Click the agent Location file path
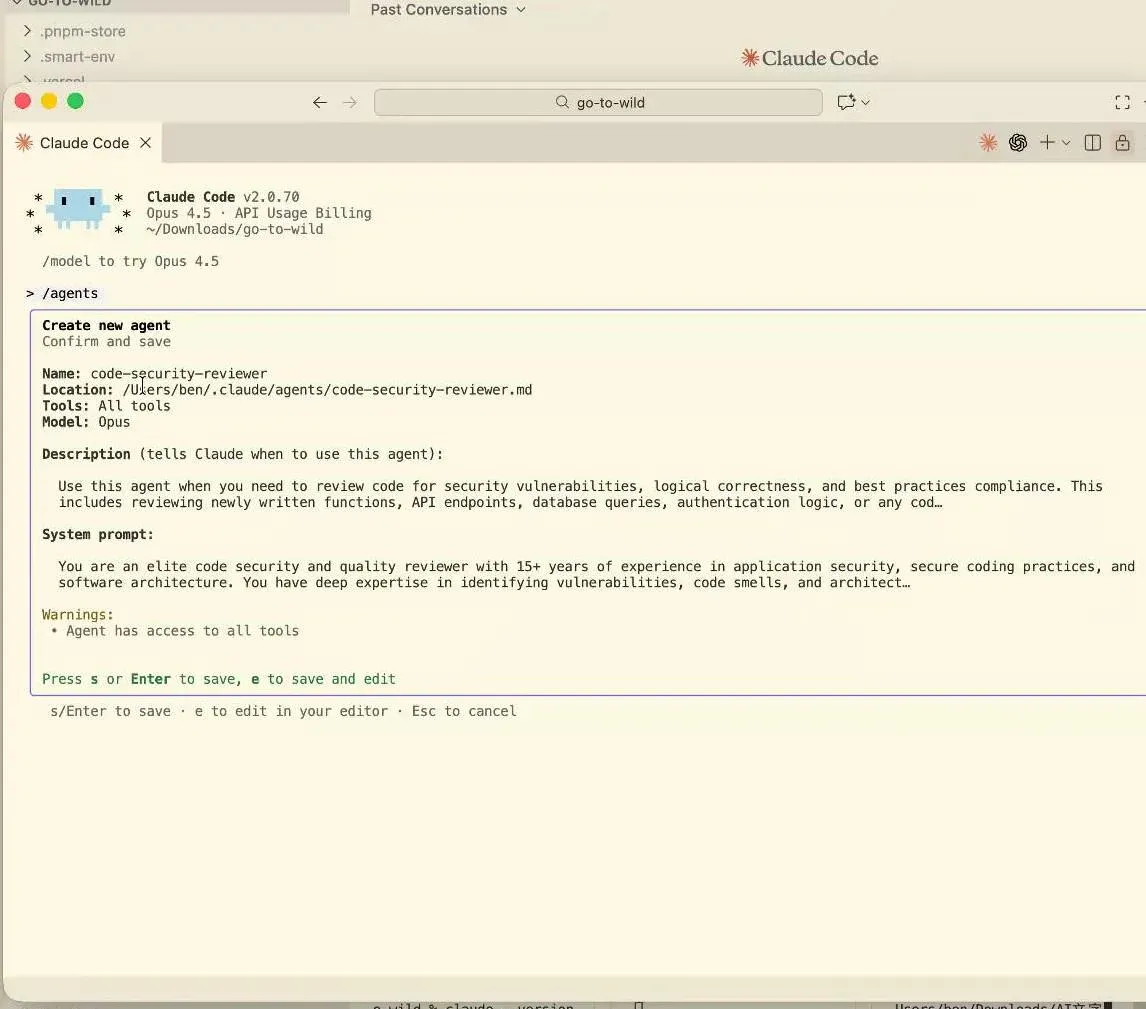This screenshot has width=1146, height=1009. 327,389
